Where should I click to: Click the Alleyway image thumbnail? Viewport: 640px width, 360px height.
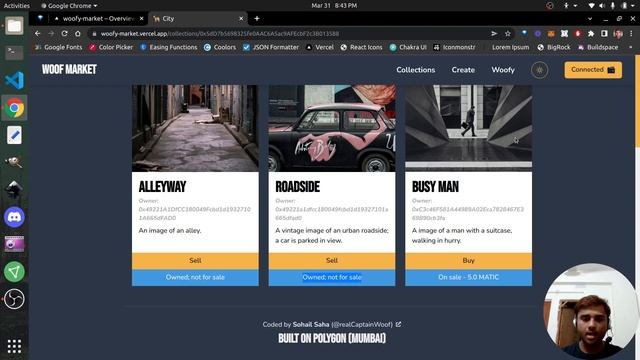pos(195,128)
